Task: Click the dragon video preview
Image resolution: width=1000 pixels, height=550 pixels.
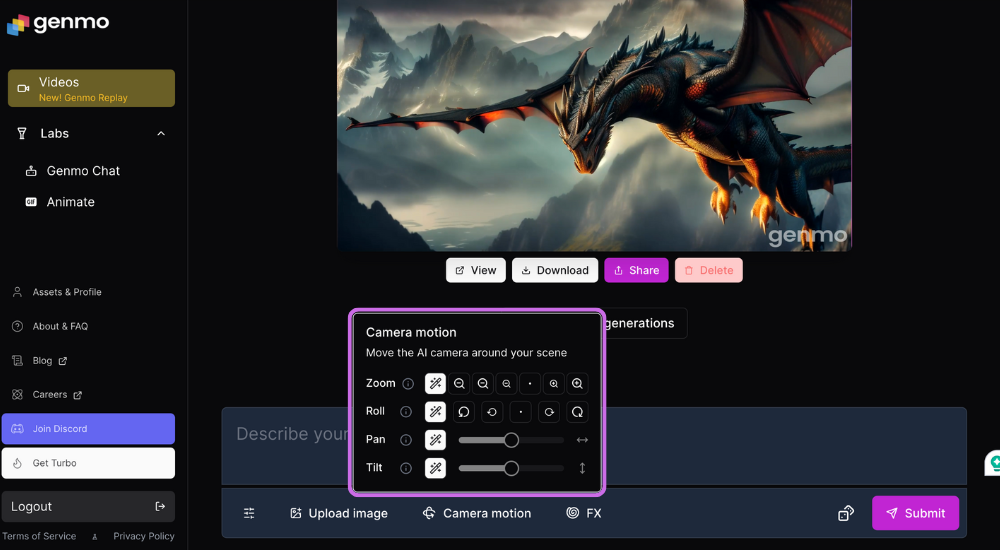Action: (594, 125)
